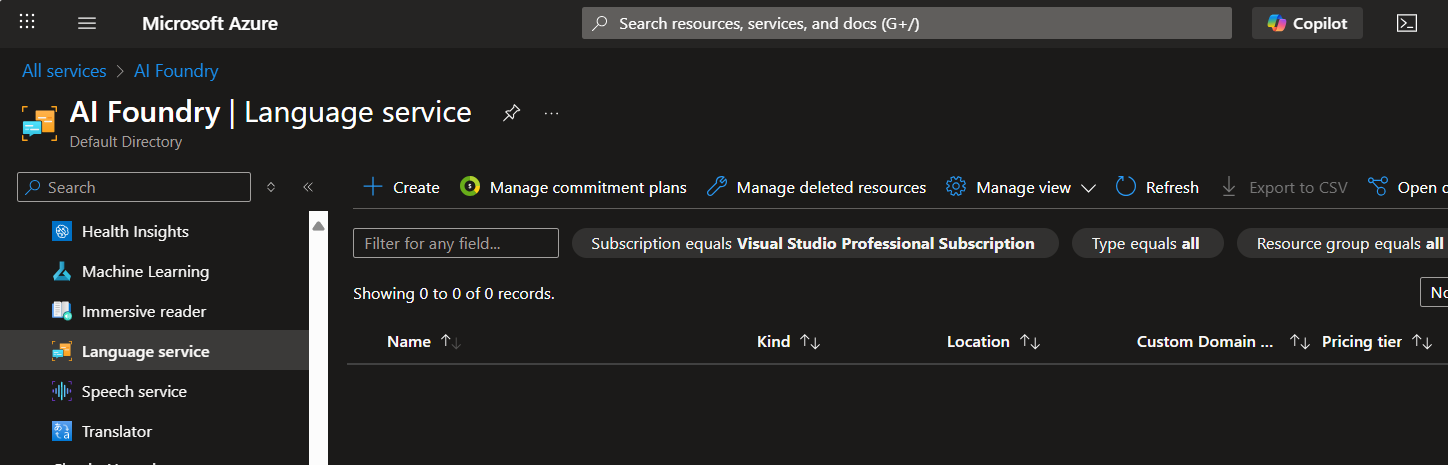Image resolution: width=1448 pixels, height=465 pixels.
Task: Edit the Type equals all filter
Action: coord(1147,243)
